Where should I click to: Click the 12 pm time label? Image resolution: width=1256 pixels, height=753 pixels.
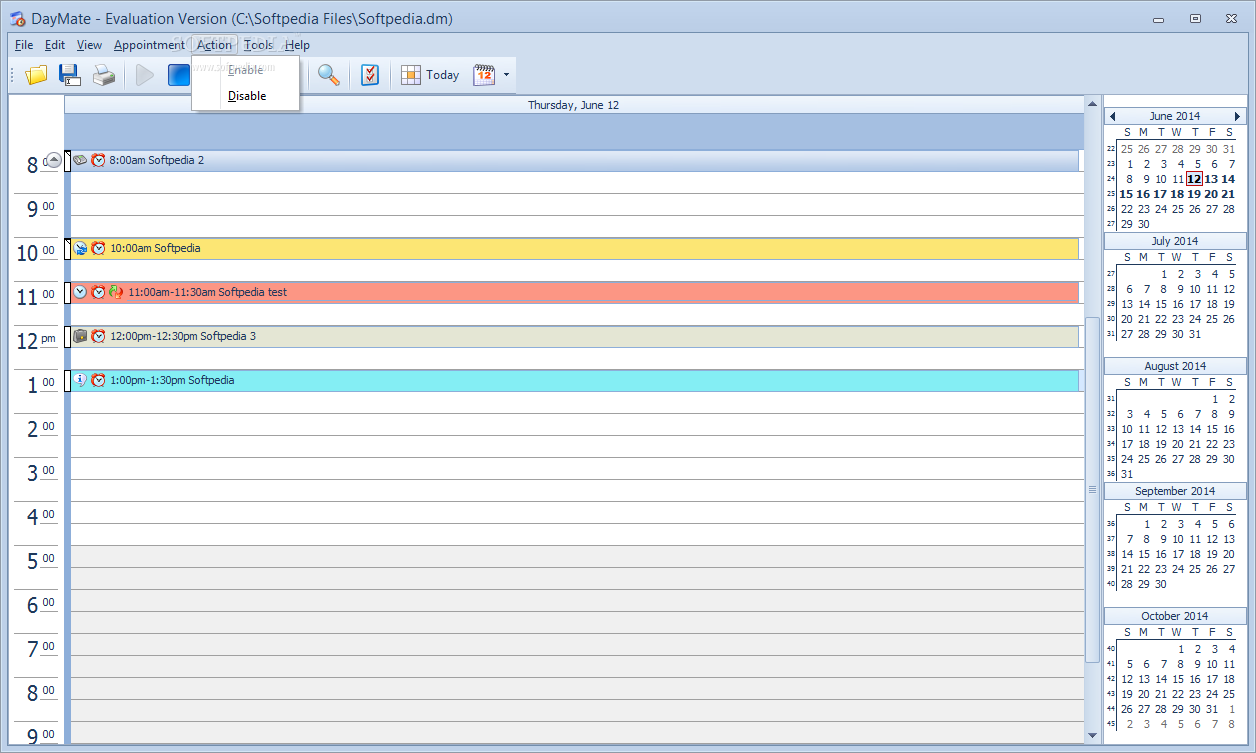point(37,341)
